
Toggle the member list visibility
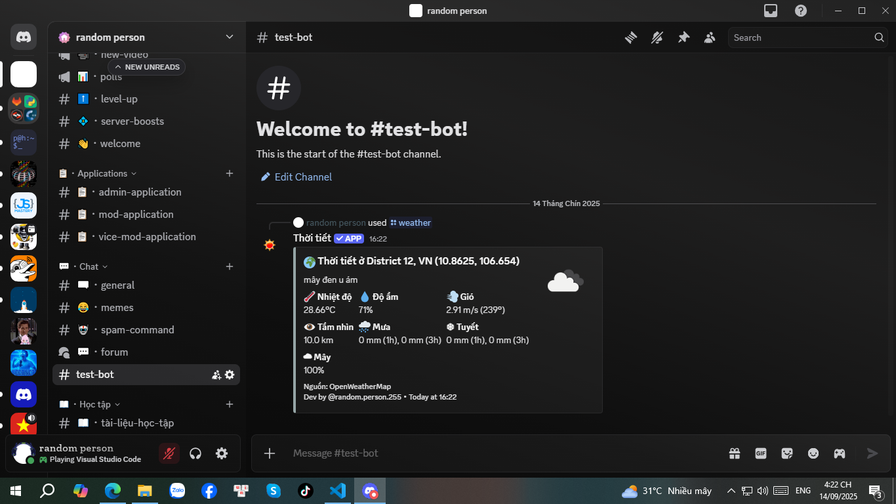click(x=709, y=38)
